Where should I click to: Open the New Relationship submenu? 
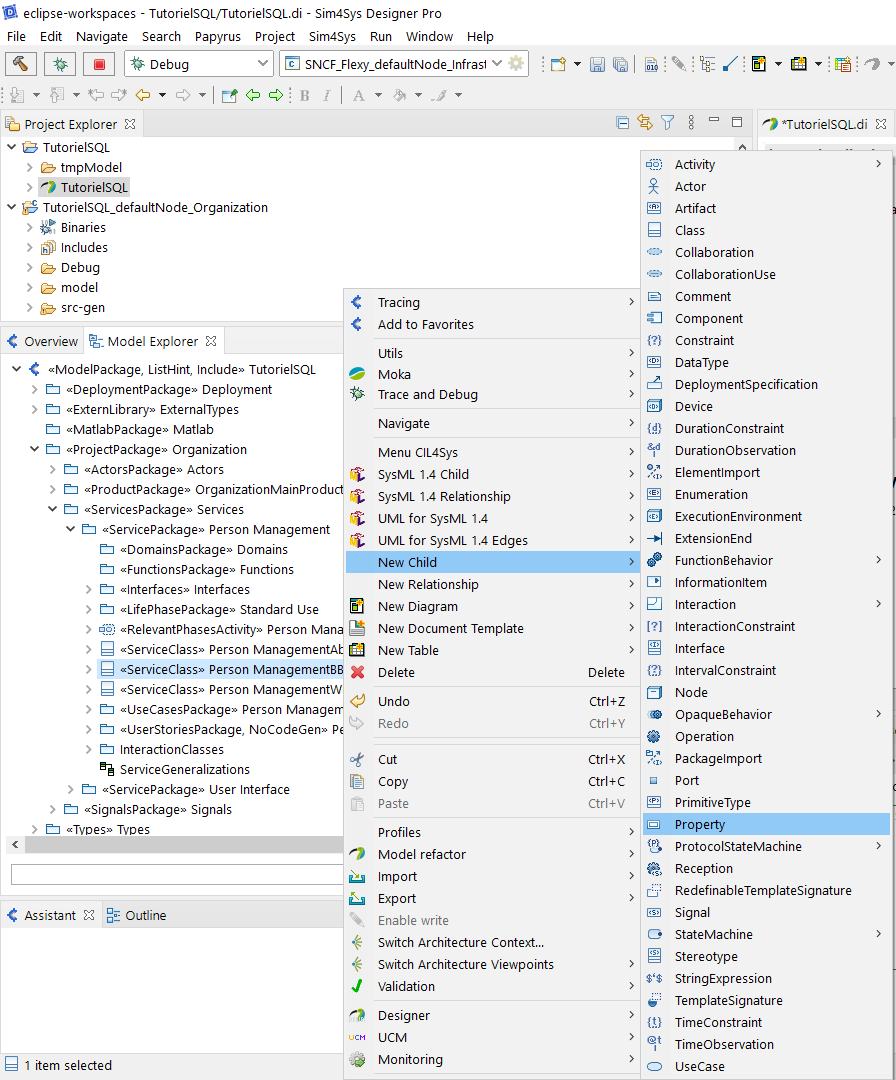tap(492, 584)
